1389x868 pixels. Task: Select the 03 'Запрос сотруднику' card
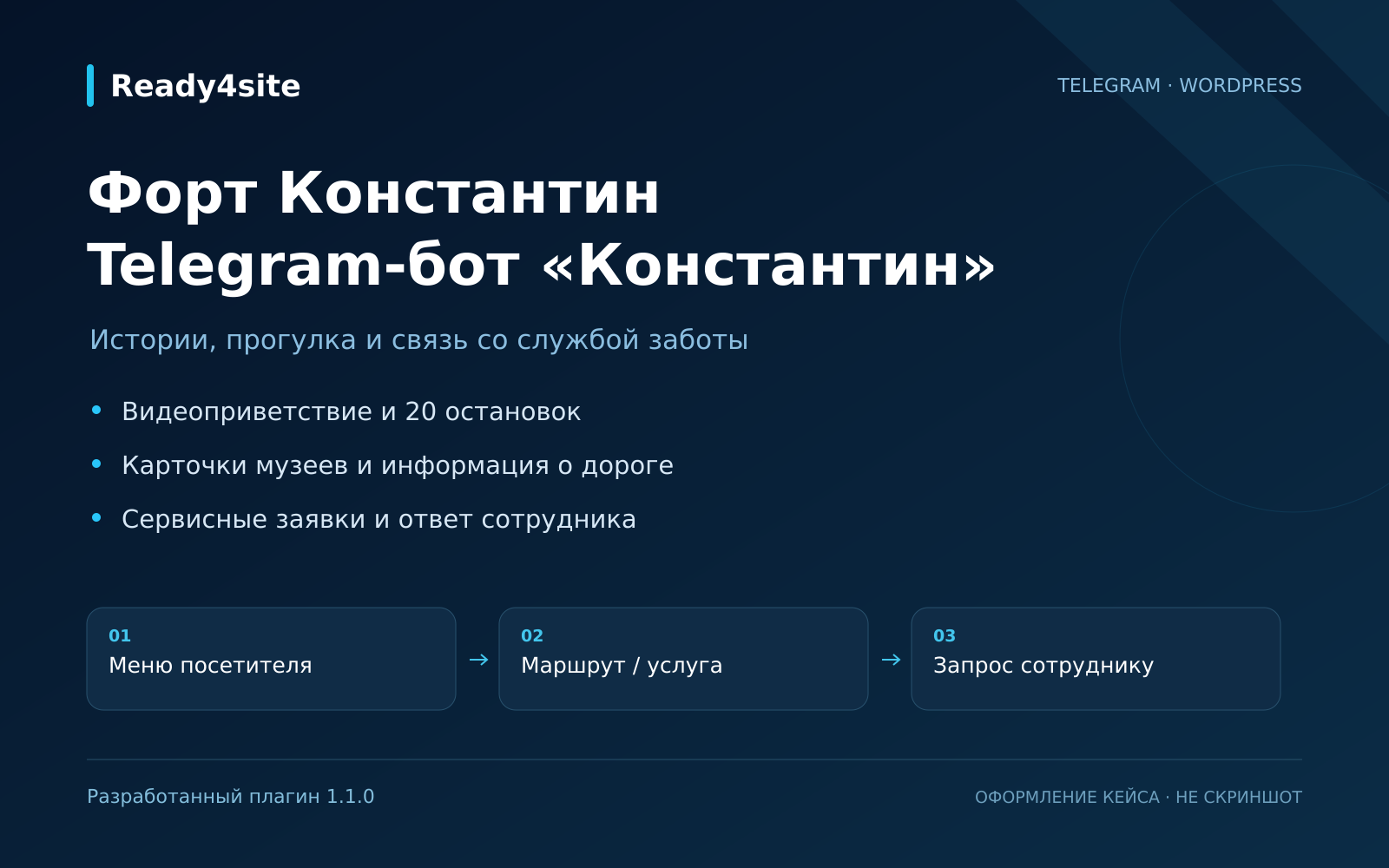click(1096, 659)
